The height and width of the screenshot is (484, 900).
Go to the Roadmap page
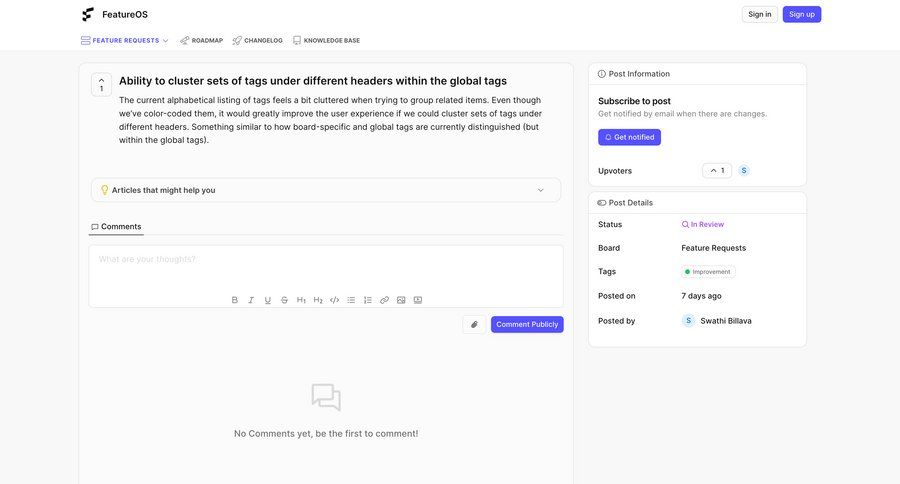(x=201, y=40)
